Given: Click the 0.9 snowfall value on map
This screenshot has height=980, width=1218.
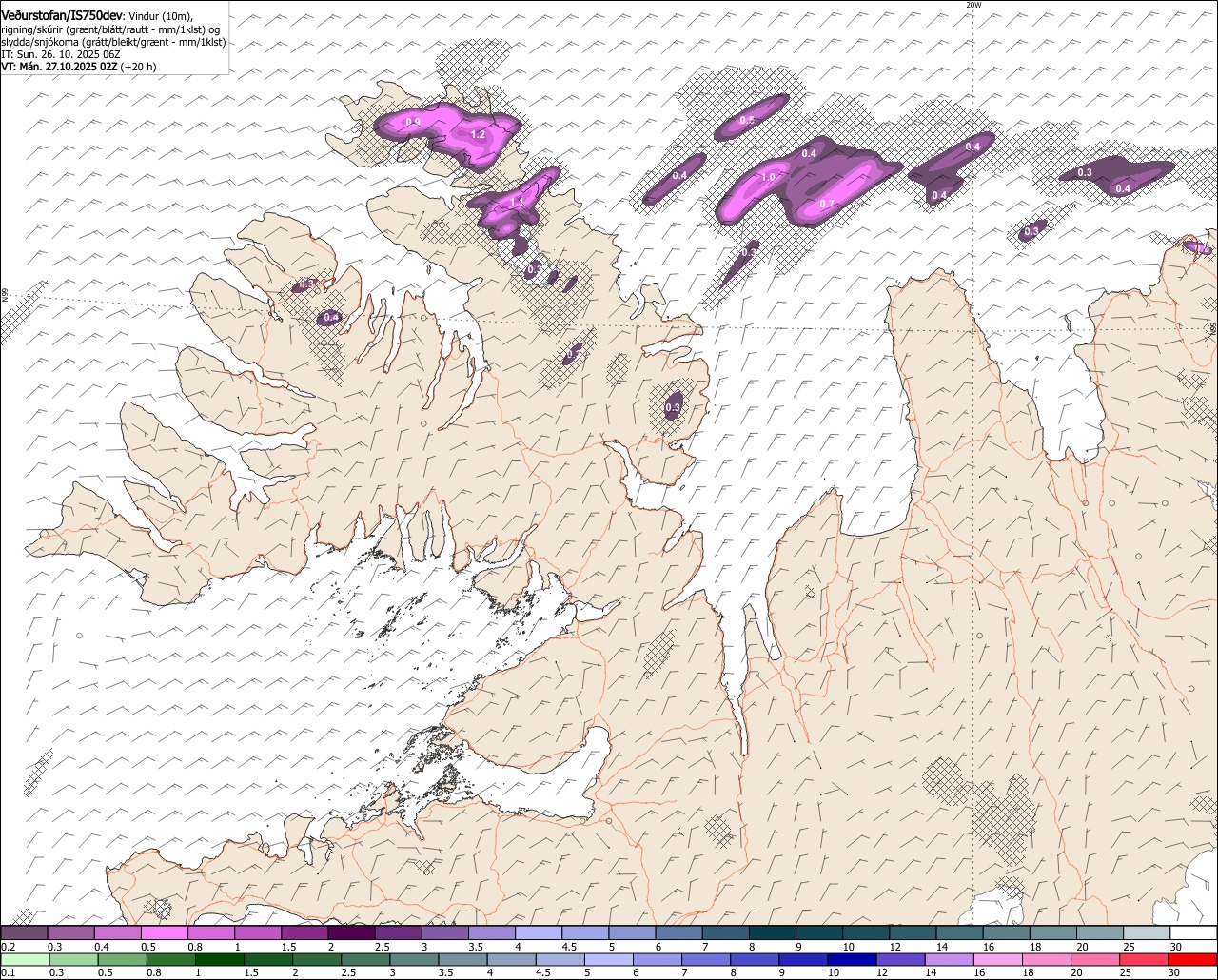Looking at the screenshot, I should pyautogui.click(x=413, y=123).
